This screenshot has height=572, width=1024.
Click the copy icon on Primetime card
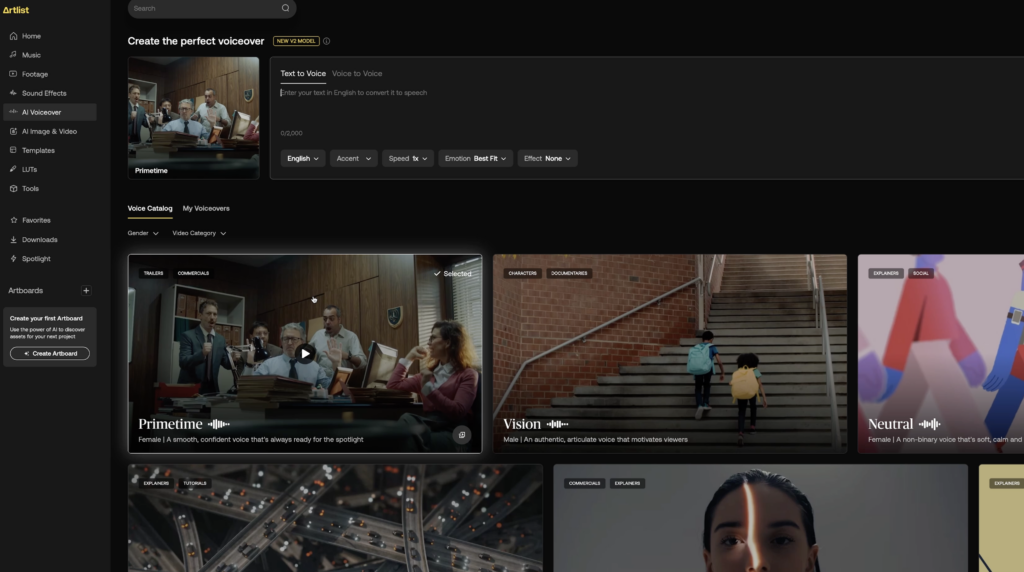[x=461, y=435]
